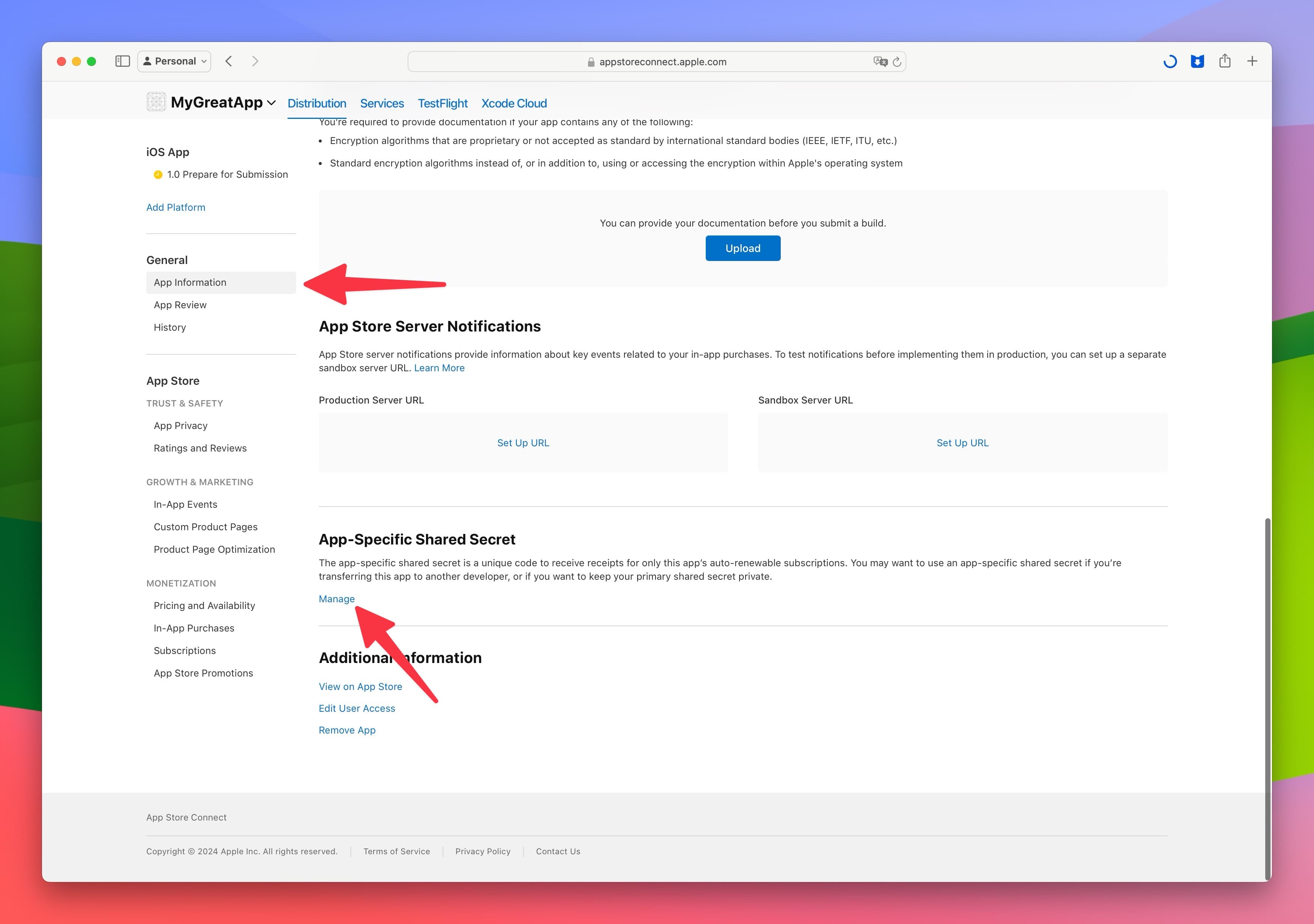Image resolution: width=1314 pixels, height=924 pixels.
Task: Set Up URL for Production Server
Action: [x=523, y=443]
